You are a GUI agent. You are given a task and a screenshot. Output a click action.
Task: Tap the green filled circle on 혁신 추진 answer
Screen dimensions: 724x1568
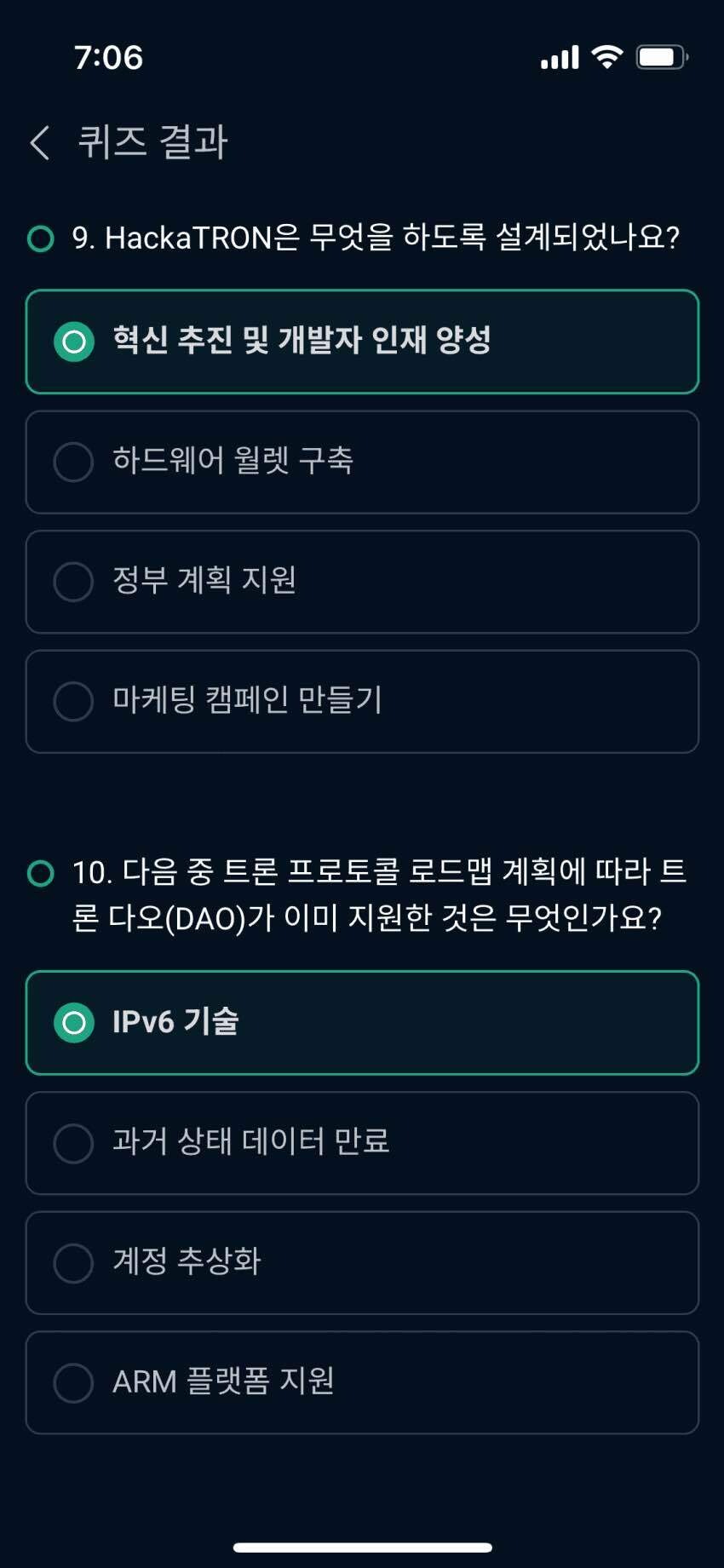coord(74,342)
